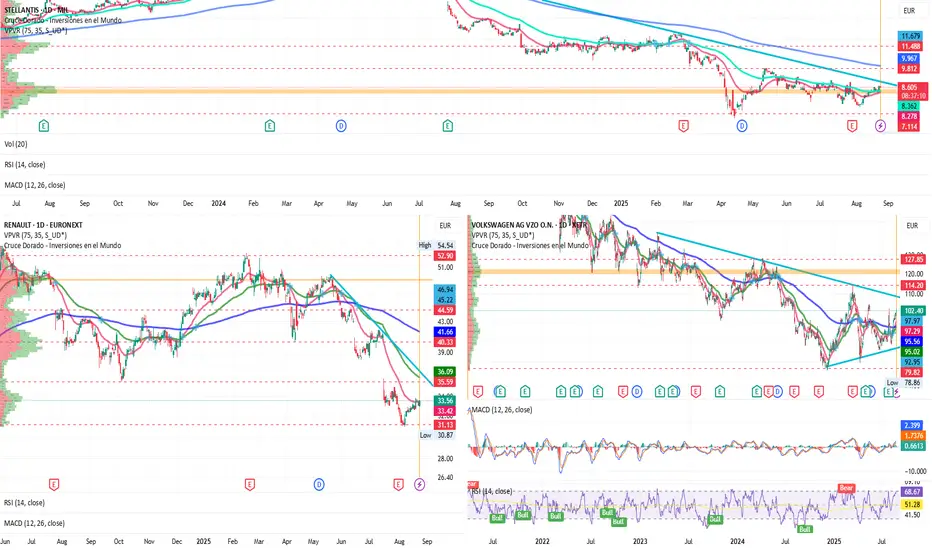Click the 8.605 current price label
The height and width of the screenshot is (550, 932).
pyautogui.click(x=912, y=87)
